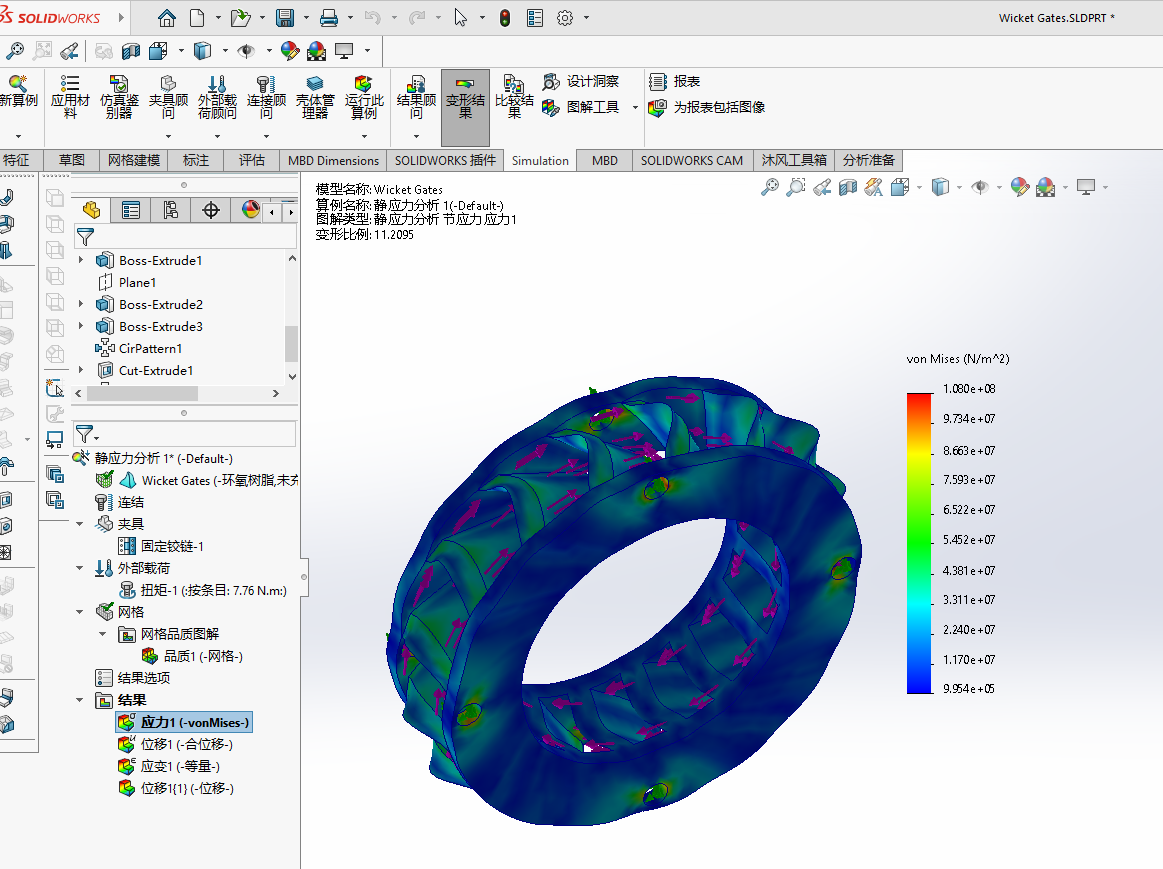This screenshot has width=1163, height=869.
Task: Collapse the 网格 (Mesh) folder
Action: pos(80,612)
